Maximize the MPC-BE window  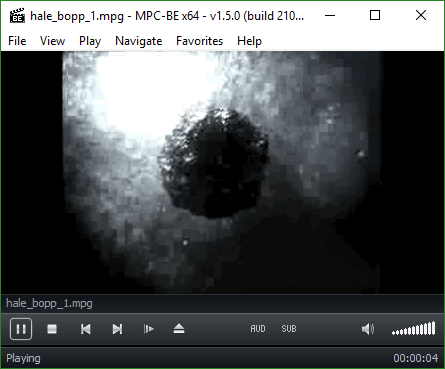pyautogui.click(x=375, y=15)
